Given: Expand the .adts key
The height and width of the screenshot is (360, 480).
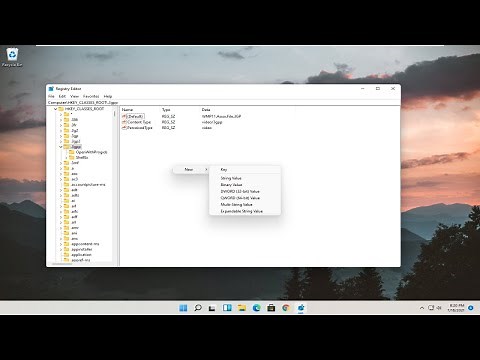Looking at the screenshot, I should pyautogui.click(x=61, y=195).
